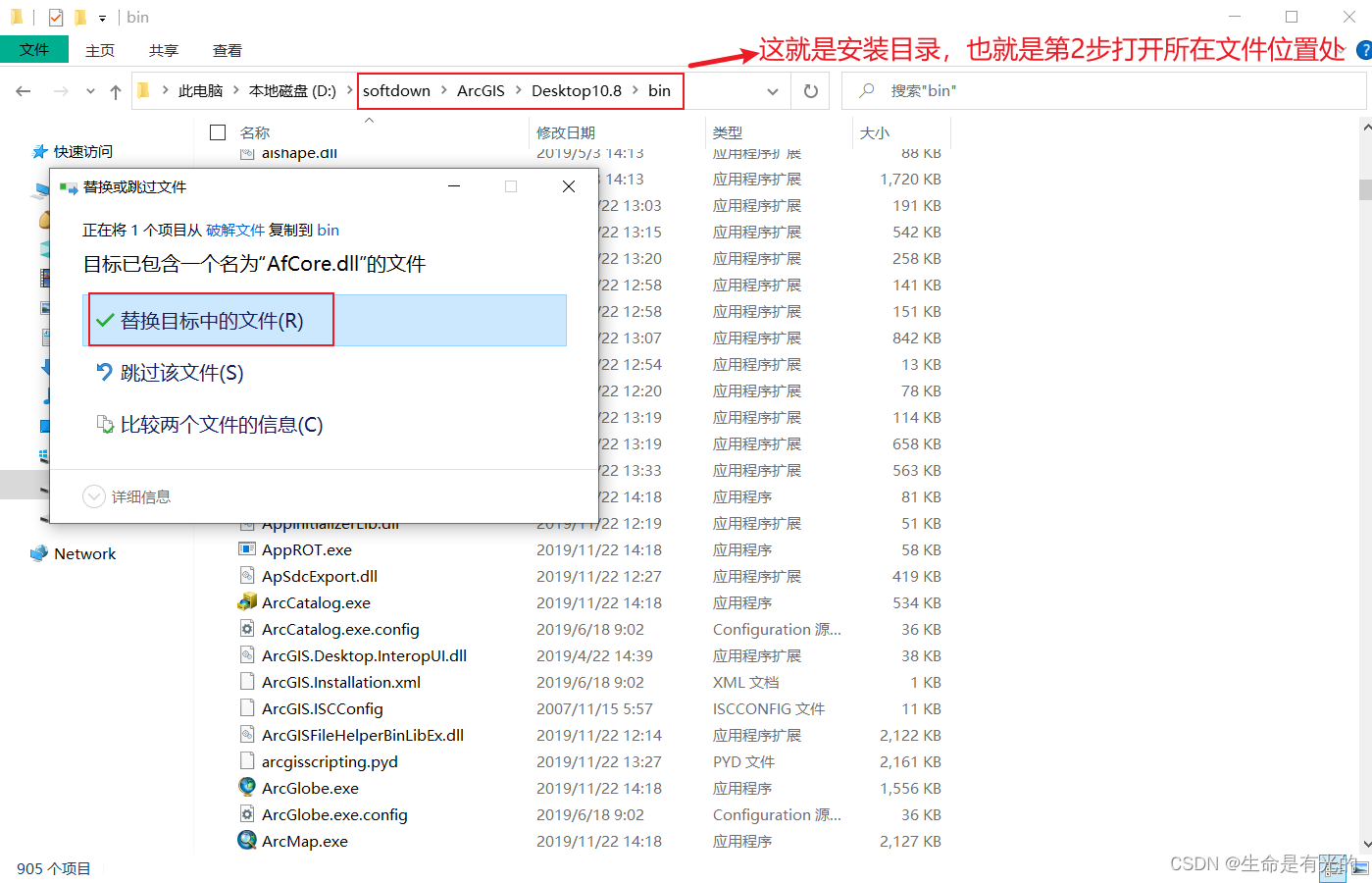Open the quick access toolbar dropdown
The image size is (1372, 883).
(x=102, y=18)
